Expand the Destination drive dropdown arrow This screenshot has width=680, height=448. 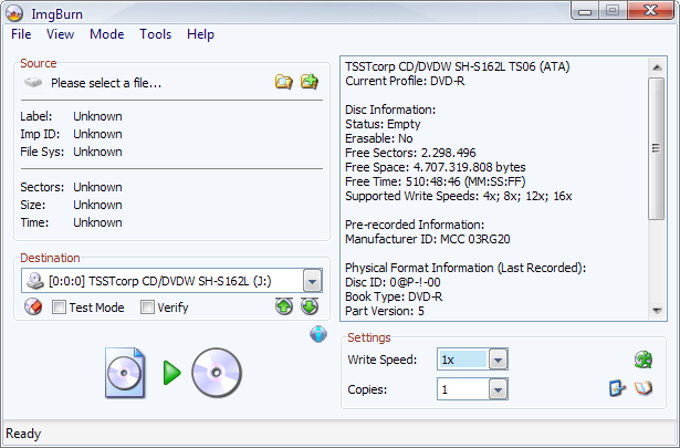click(312, 281)
